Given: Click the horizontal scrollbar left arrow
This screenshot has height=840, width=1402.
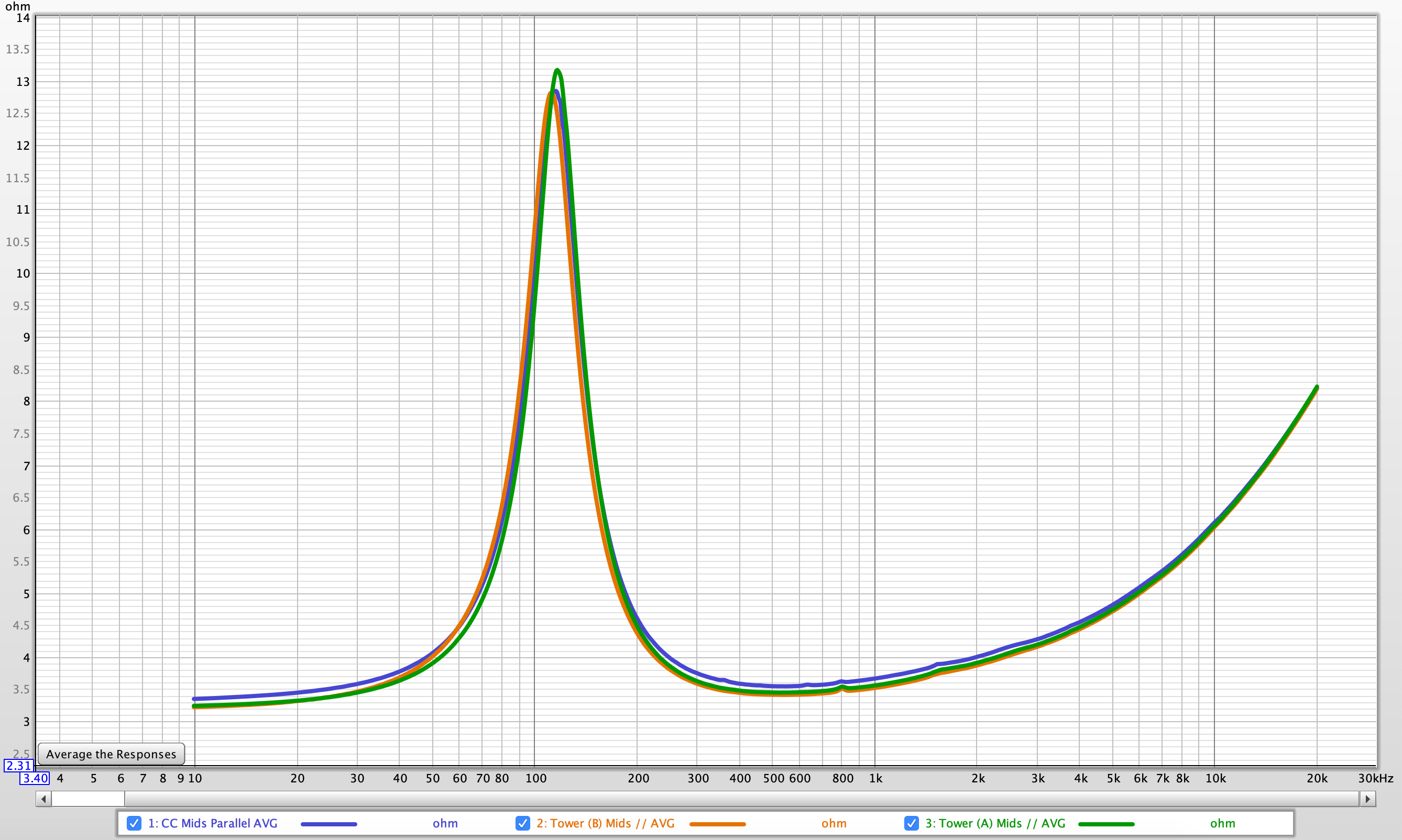Looking at the screenshot, I should pyautogui.click(x=43, y=799).
